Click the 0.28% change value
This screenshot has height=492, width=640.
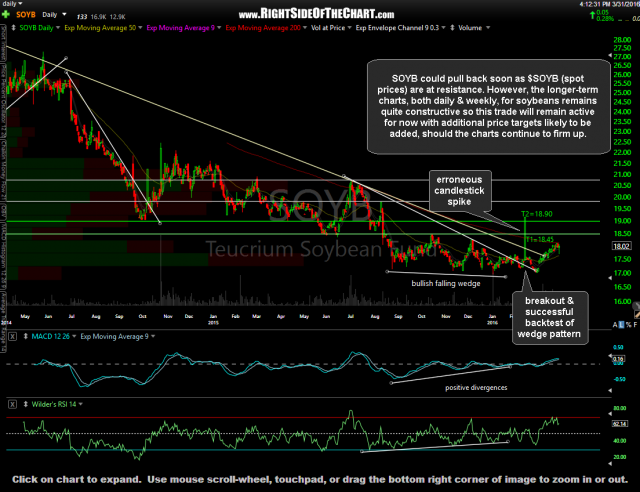point(605,19)
